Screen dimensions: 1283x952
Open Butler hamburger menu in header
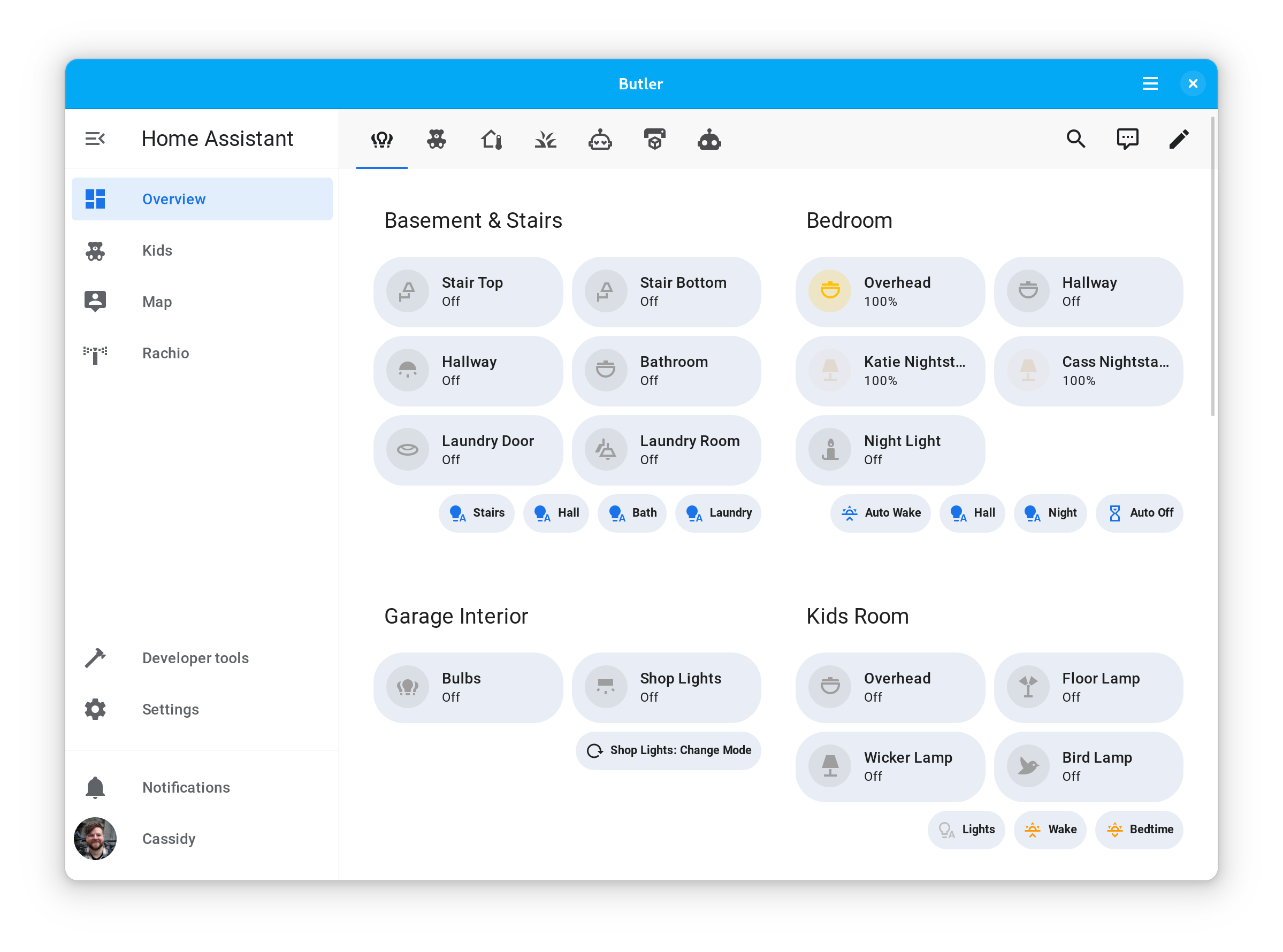click(x=1150, y=84)
